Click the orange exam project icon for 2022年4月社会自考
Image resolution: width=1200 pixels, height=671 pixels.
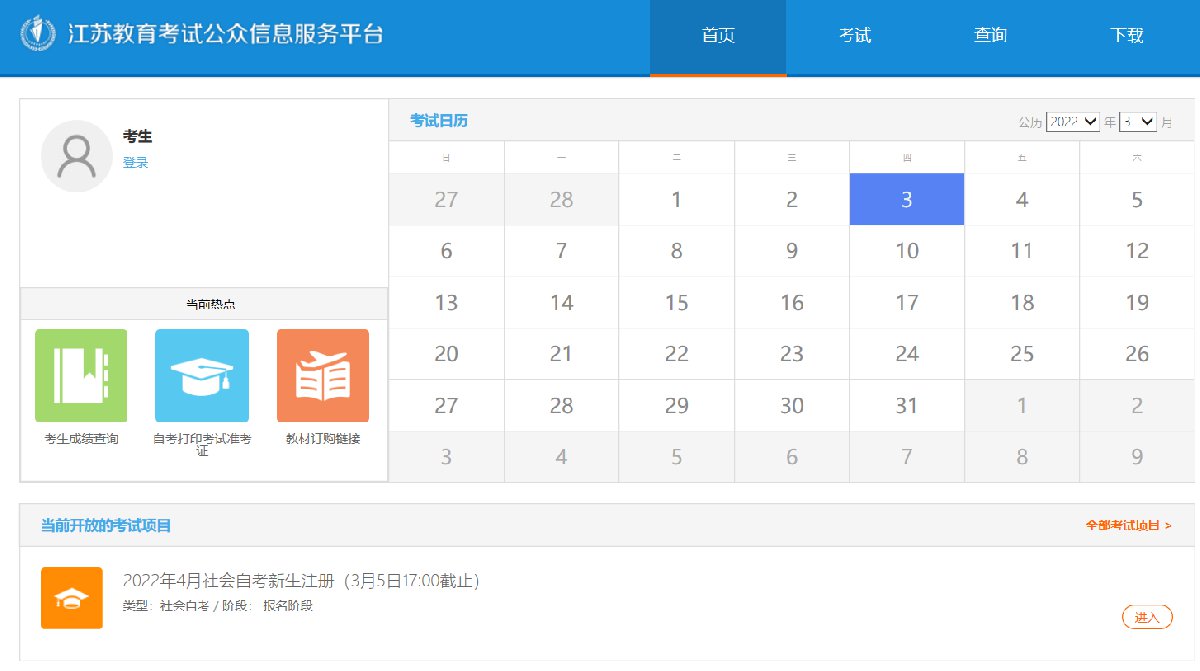[x=72, y=598]
